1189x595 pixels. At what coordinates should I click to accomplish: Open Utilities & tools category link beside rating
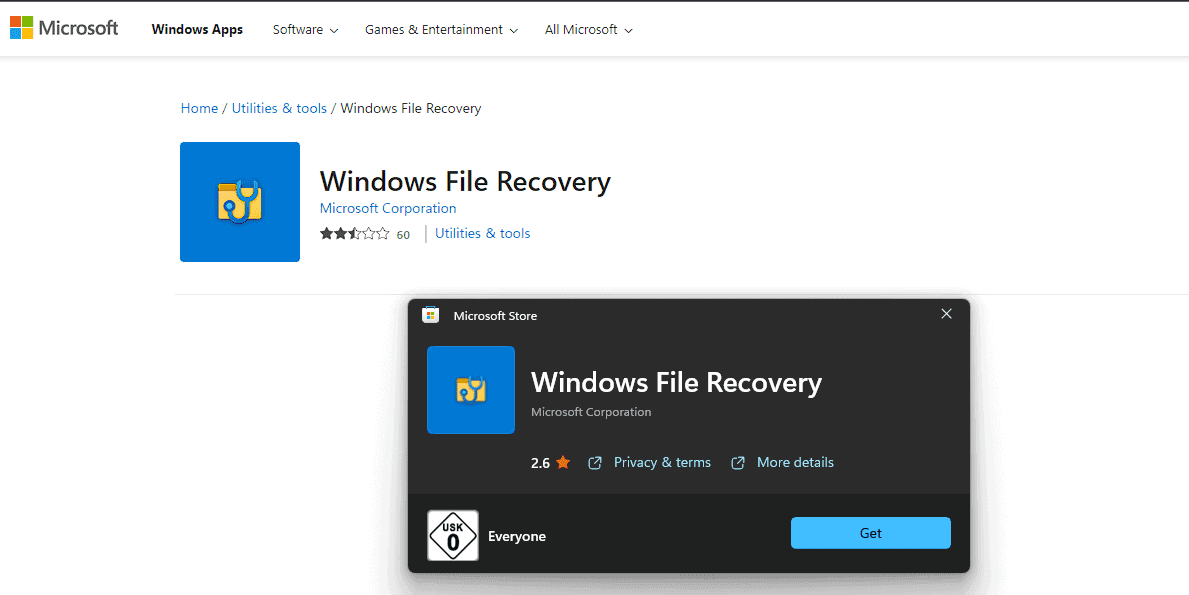482,233
